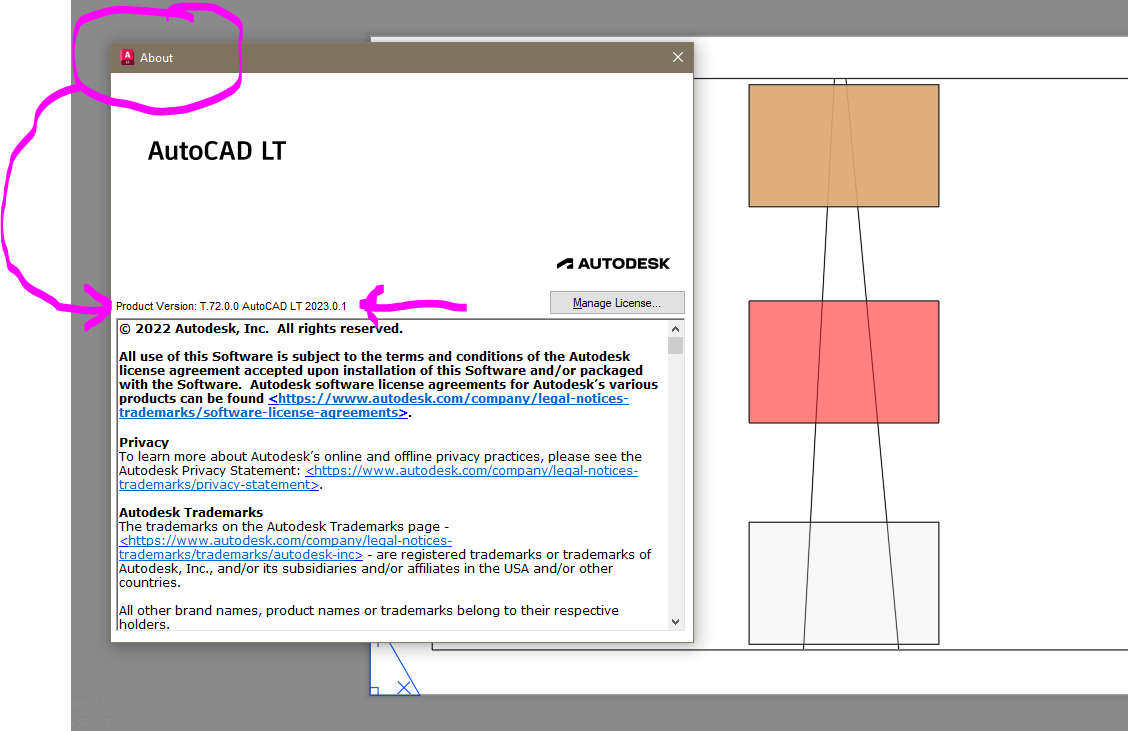Select the tan rectangle at top of drawing
1128x731 pixels.
pos(843,144)
